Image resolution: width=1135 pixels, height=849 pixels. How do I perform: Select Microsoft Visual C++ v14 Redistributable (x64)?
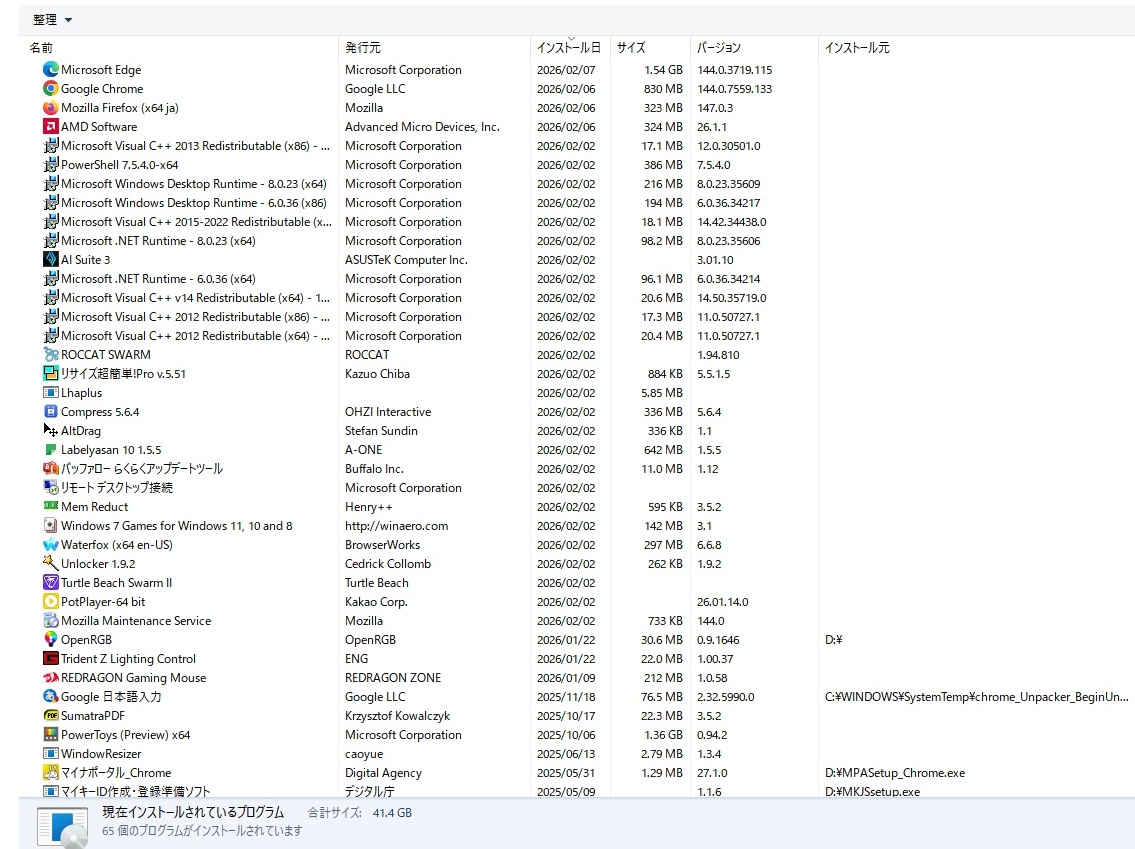point(195,297)
